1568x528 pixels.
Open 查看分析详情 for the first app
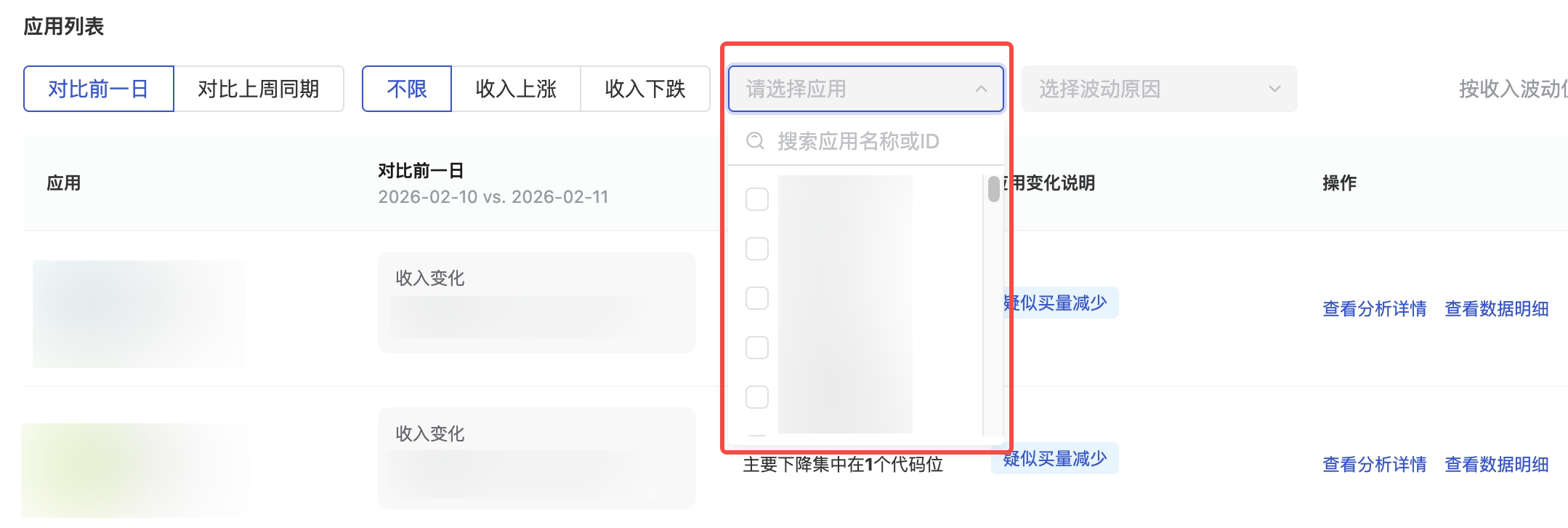pos(1374,309)
